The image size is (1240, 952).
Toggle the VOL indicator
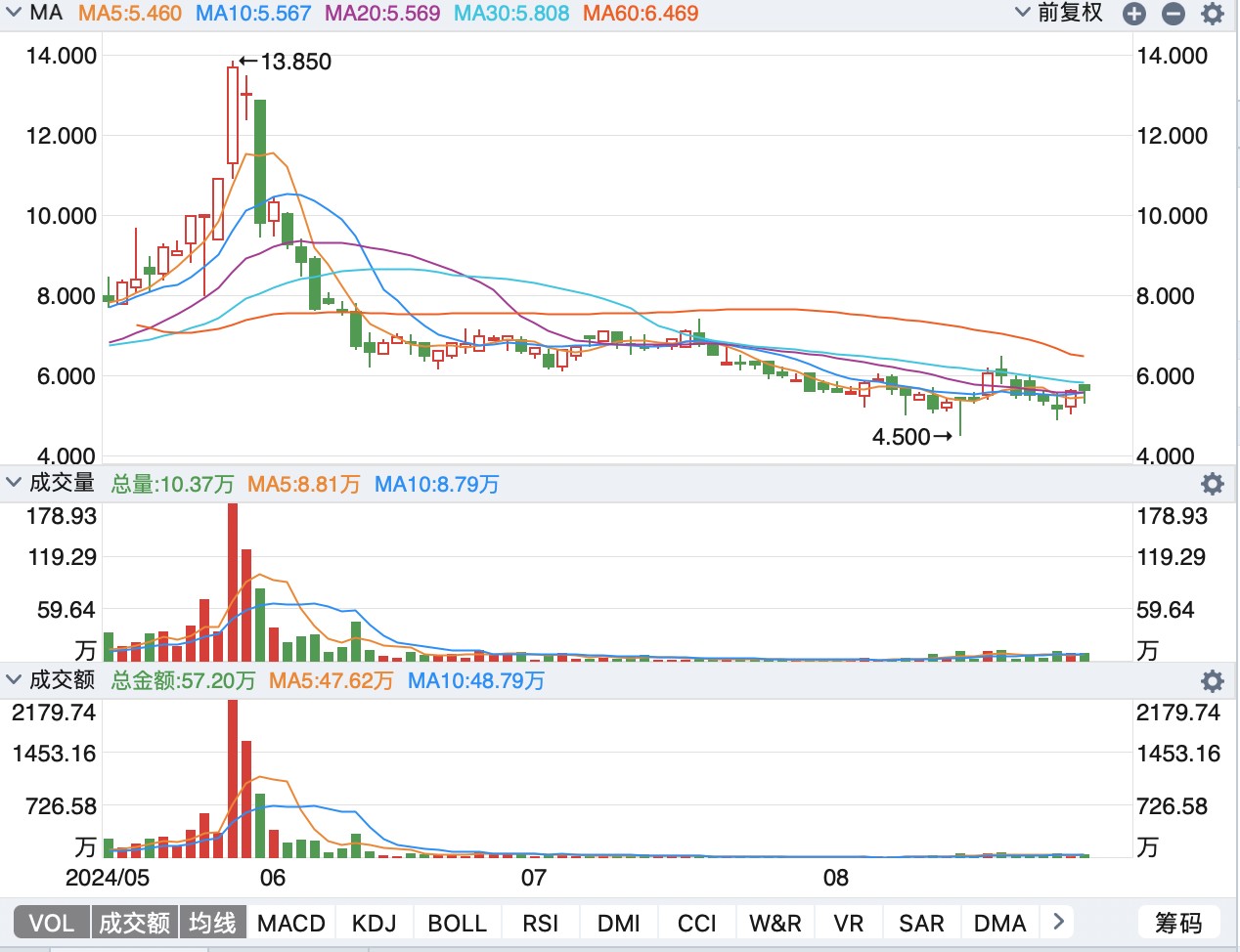click(51, 923)
